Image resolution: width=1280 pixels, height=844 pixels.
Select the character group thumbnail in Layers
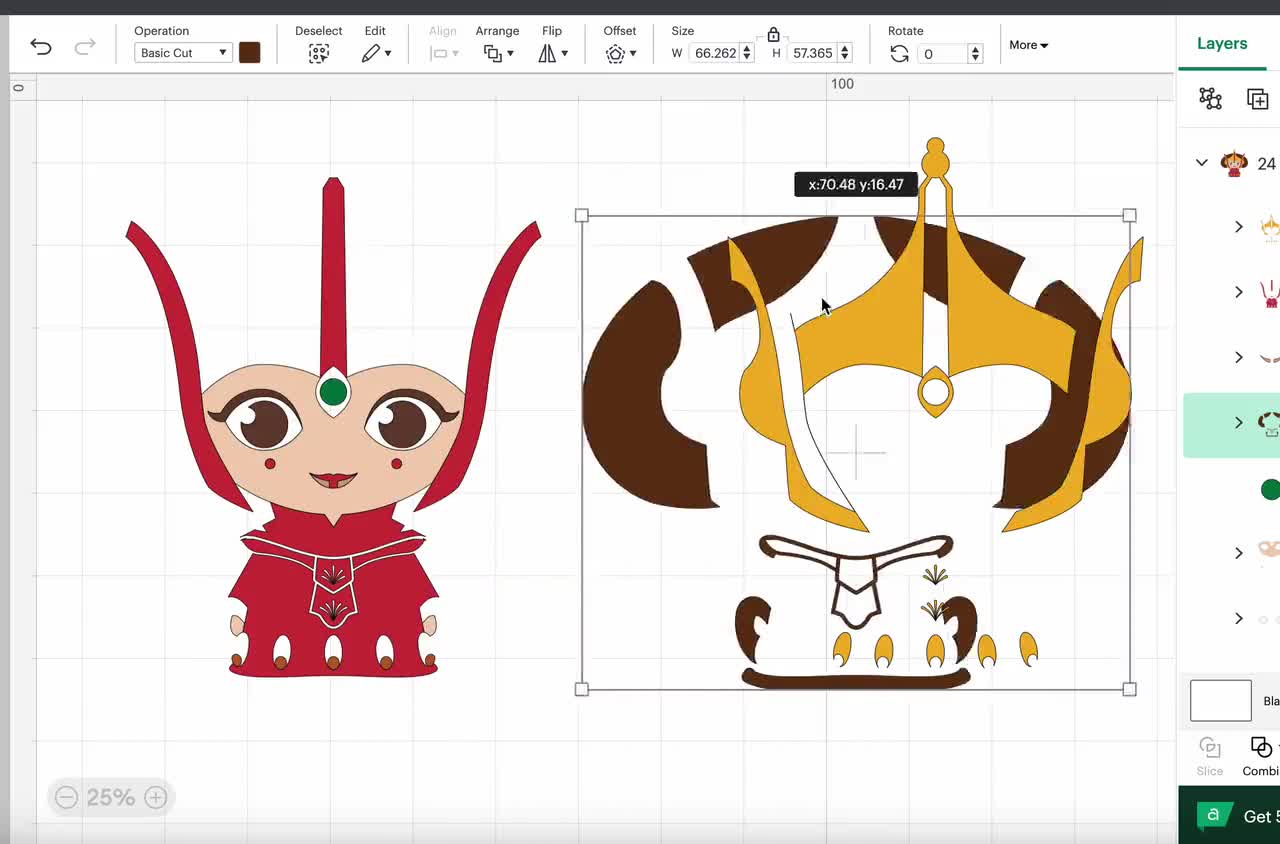pyautogui.click(x=1234, y=163)
